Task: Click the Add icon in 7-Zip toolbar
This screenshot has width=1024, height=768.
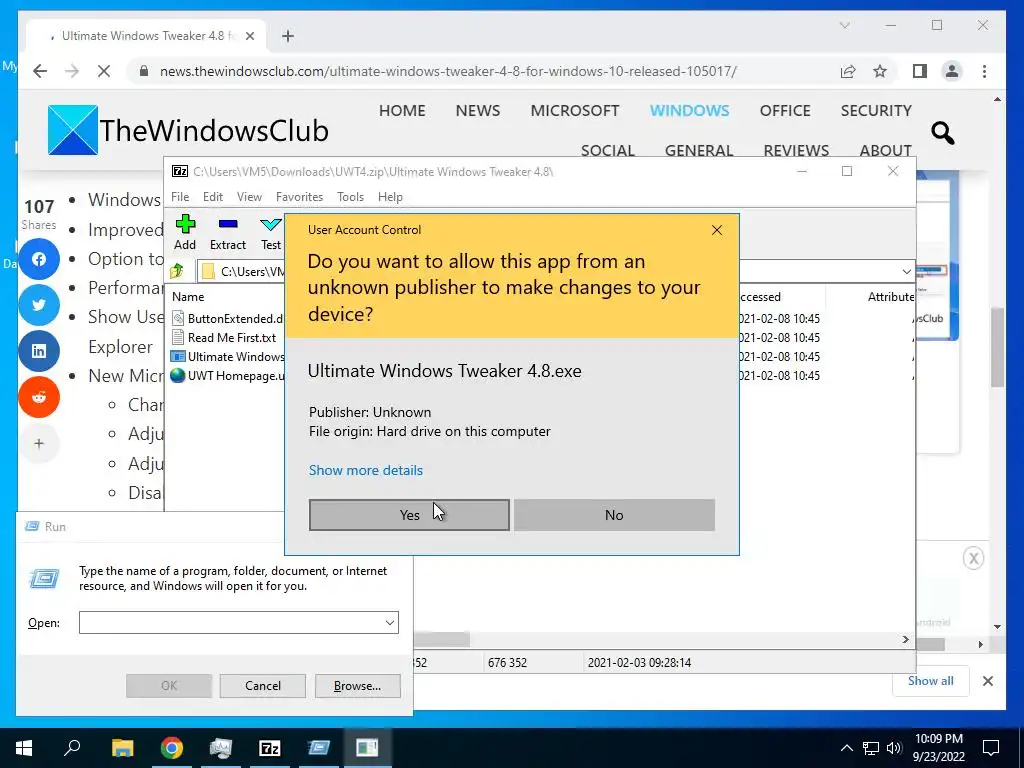Action: point(185,232)
